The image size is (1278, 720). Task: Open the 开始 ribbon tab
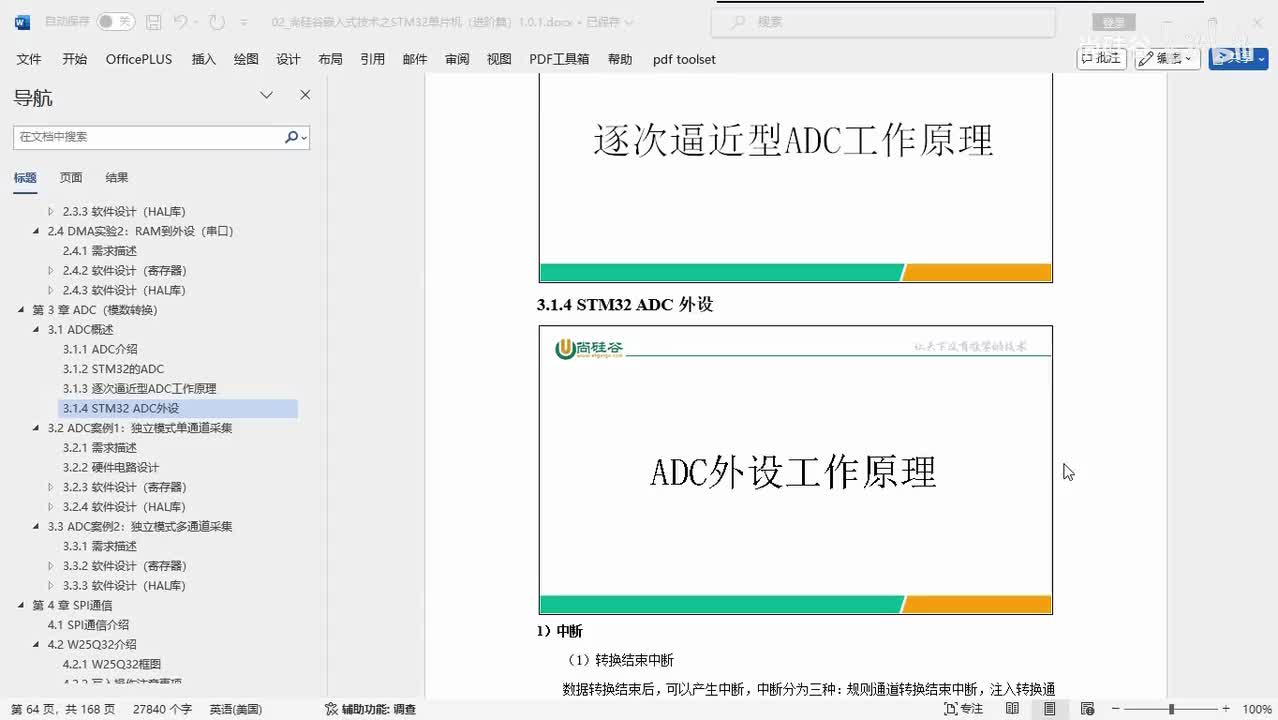(x=74, y=59)
